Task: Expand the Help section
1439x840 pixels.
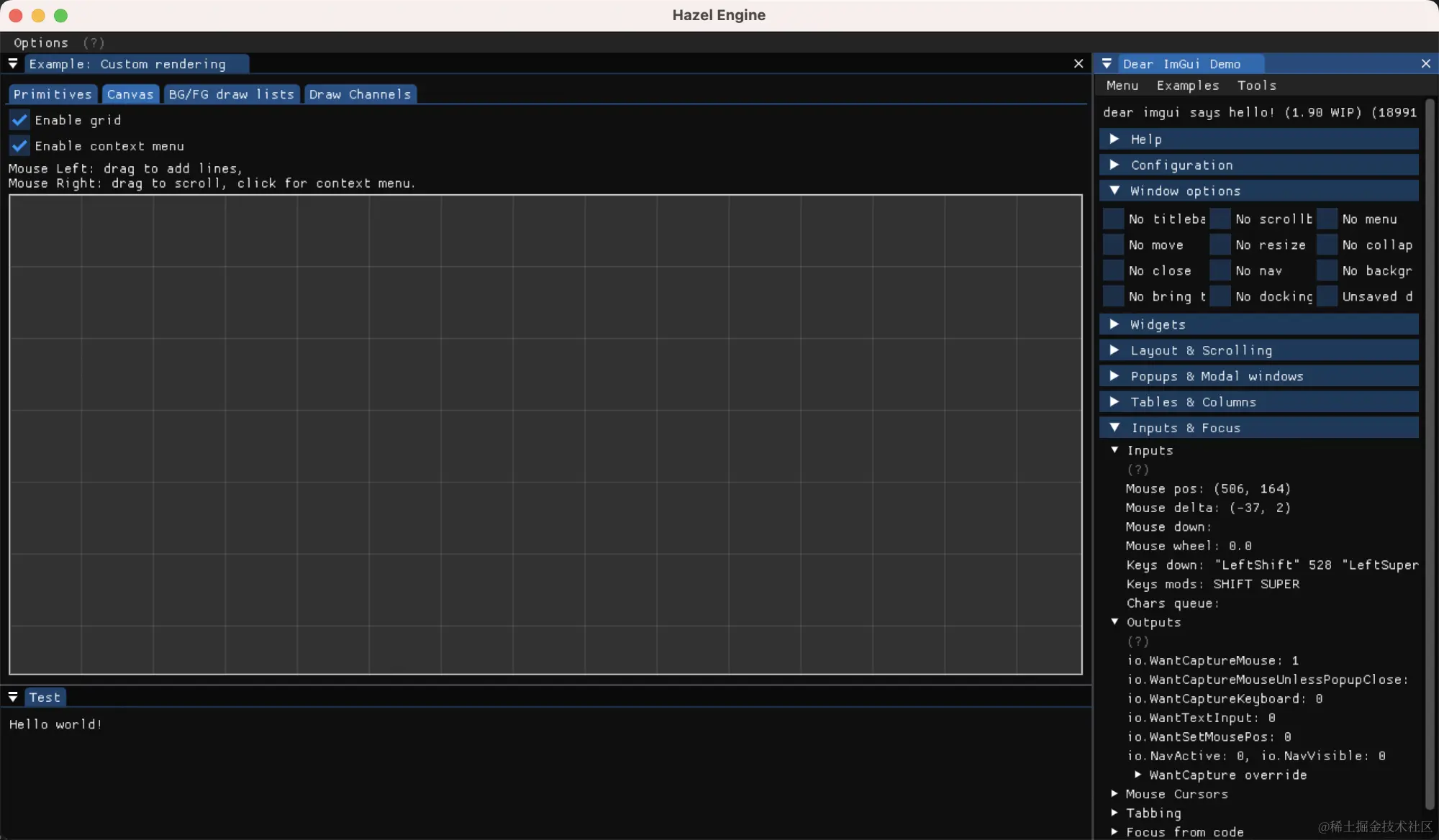Action: pos(1259,139)
